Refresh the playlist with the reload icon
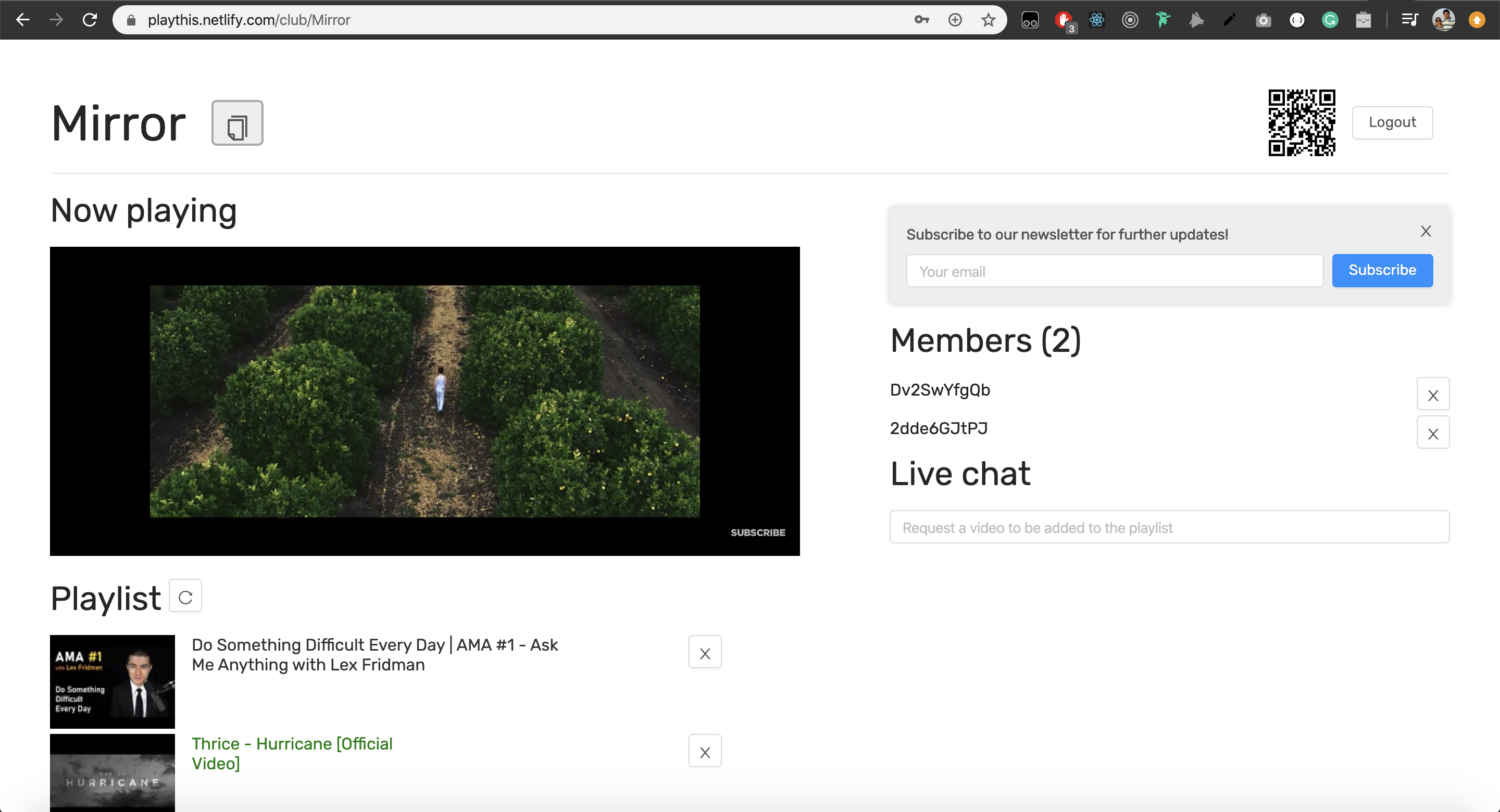The width and height of the screenshot is (1500, 812). pyautogui.click(x=185, y=596)
